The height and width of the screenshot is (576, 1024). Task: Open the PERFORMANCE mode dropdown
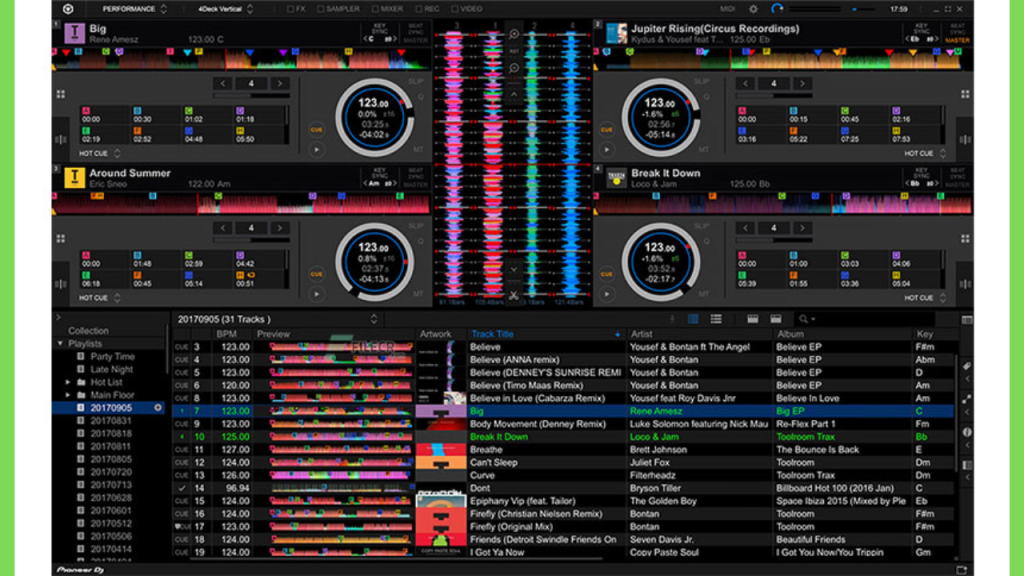[135, 9]
